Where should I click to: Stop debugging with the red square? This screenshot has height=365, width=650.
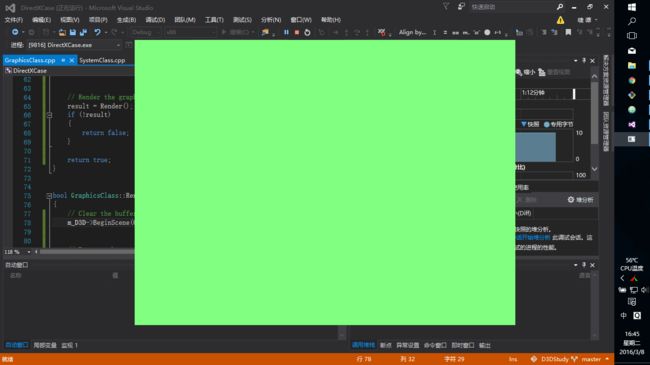(297, 32)
